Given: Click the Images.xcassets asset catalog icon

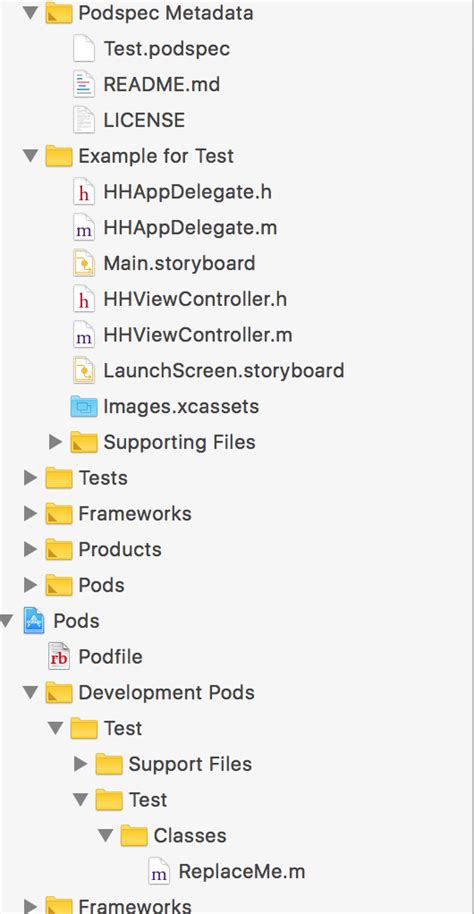Looking at the screenshot, I should click(x=84, y=406).
